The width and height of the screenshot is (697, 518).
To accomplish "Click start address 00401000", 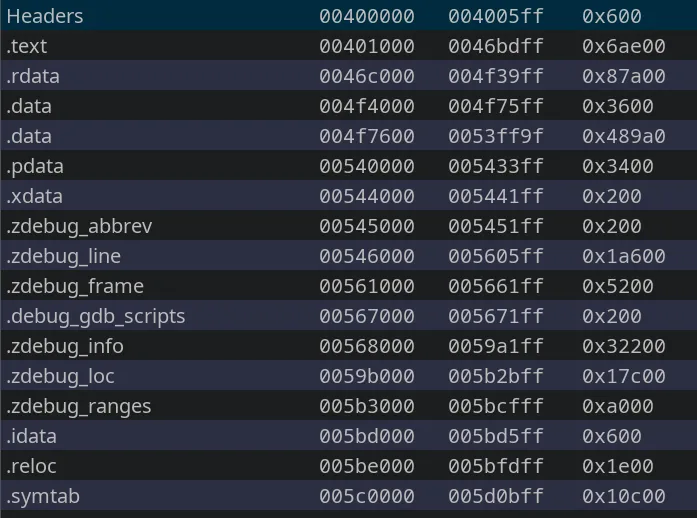I will coord(367,46).
